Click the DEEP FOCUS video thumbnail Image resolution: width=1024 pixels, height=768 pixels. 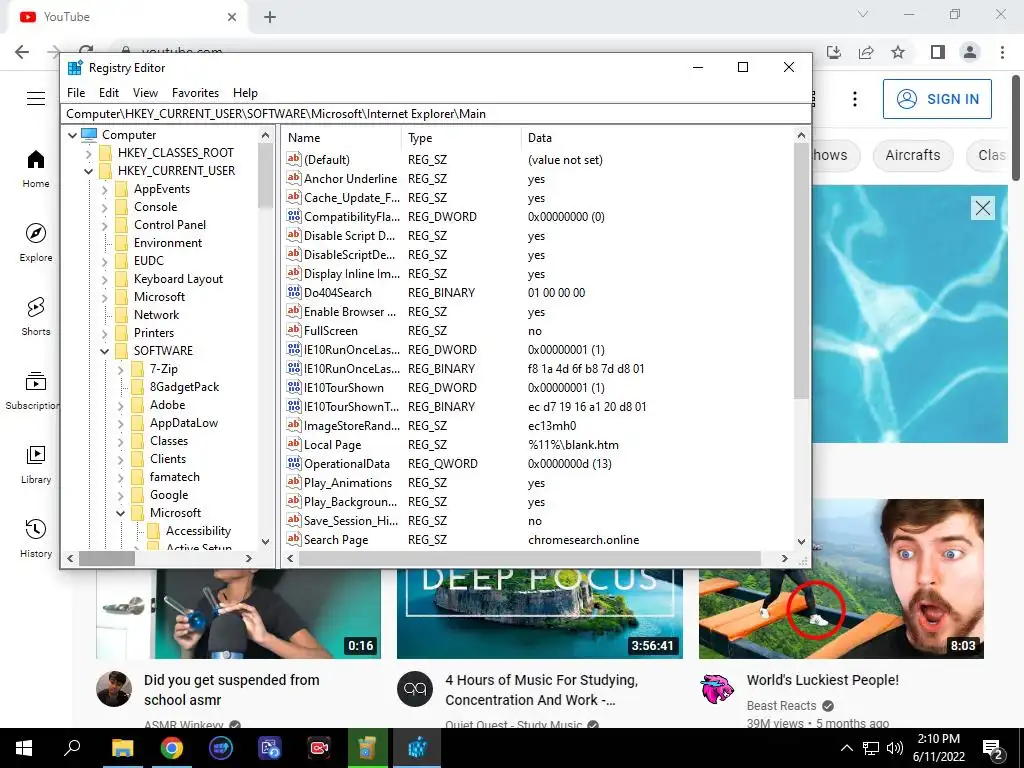click(540, 614)
